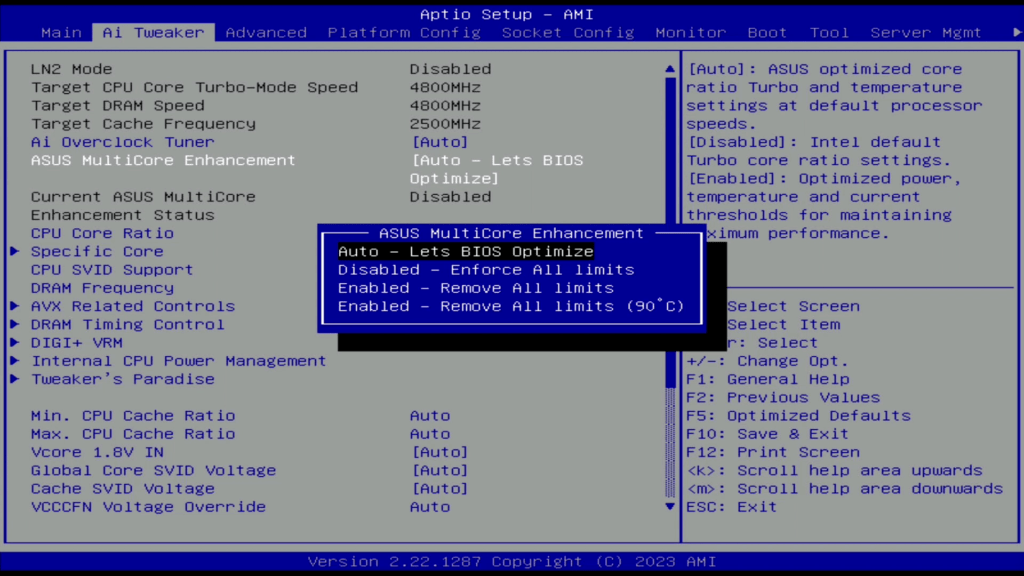1024x576 pixels.
Task: Click Current ASUS MultiCore Disabled status value
Action: point(450,197)
